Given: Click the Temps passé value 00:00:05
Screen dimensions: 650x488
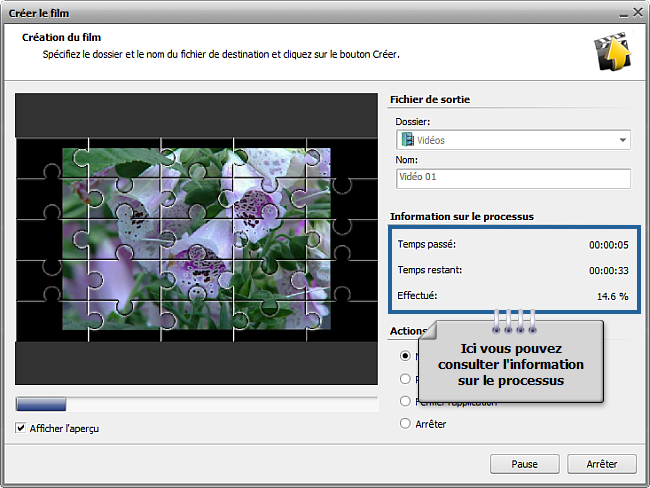Looking at the screenshot, I should click(607, 244).
